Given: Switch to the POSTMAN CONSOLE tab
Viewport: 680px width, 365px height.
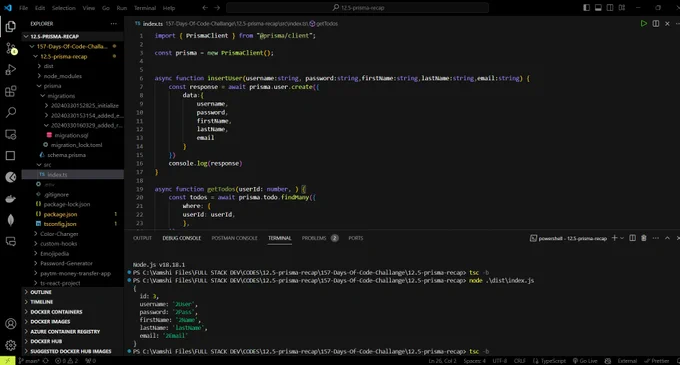Looking at the screenshot, I should pyautogui.click(x=235, y=238).
